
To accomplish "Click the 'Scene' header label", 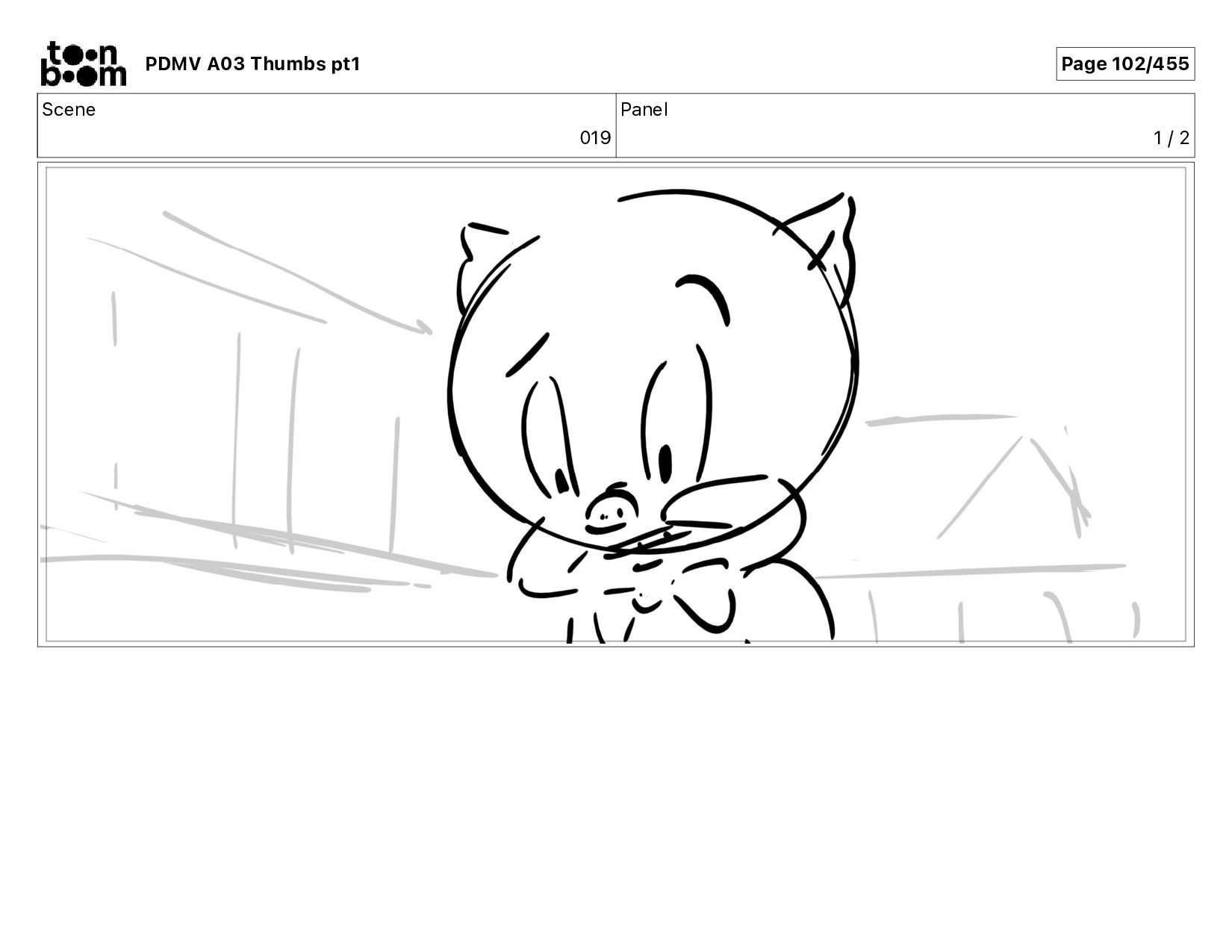I will pos(69,110).
